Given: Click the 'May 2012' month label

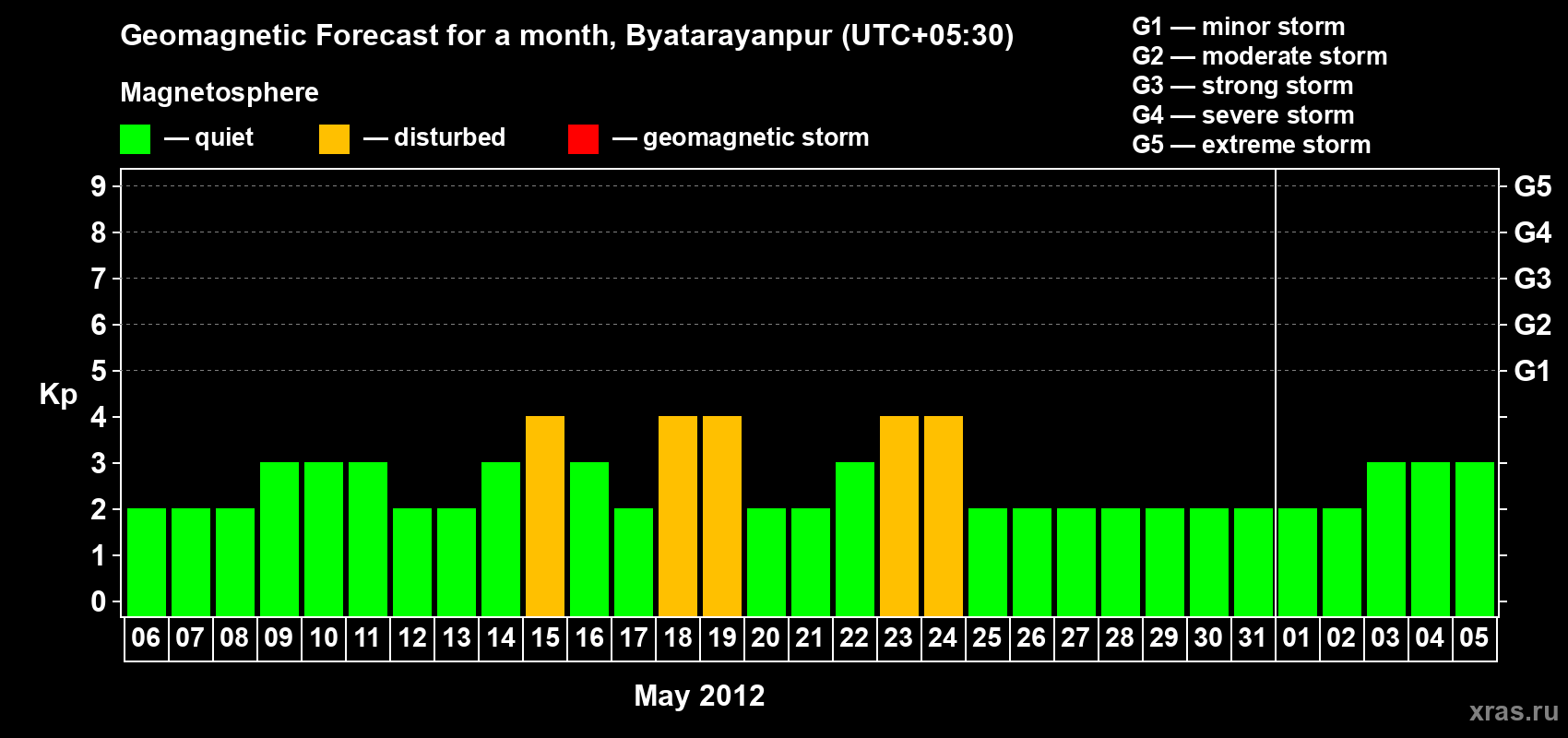Looking at the screenshot, I should tap(699, 696).
